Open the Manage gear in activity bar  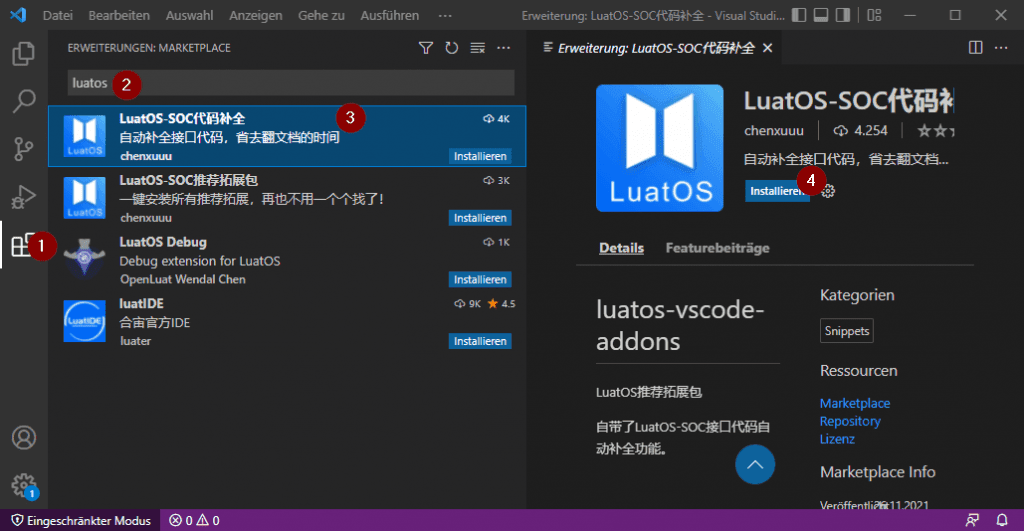23,485
